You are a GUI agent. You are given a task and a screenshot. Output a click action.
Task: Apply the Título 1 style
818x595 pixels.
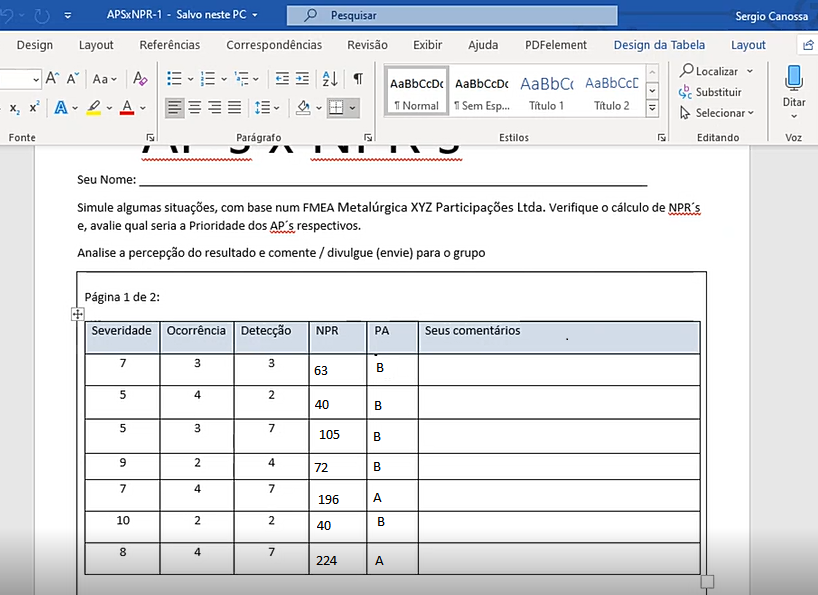[x=547, y=92]
